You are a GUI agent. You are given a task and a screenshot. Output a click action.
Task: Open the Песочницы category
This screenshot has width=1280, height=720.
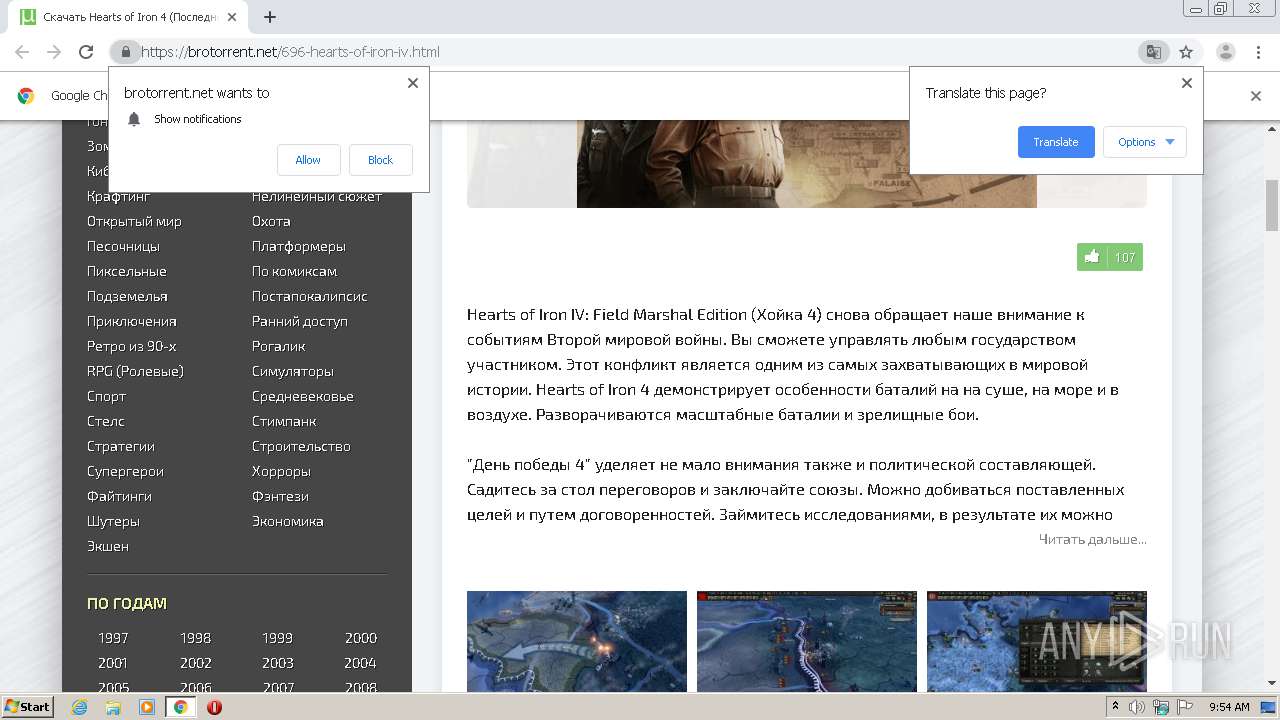coord(123,246)
